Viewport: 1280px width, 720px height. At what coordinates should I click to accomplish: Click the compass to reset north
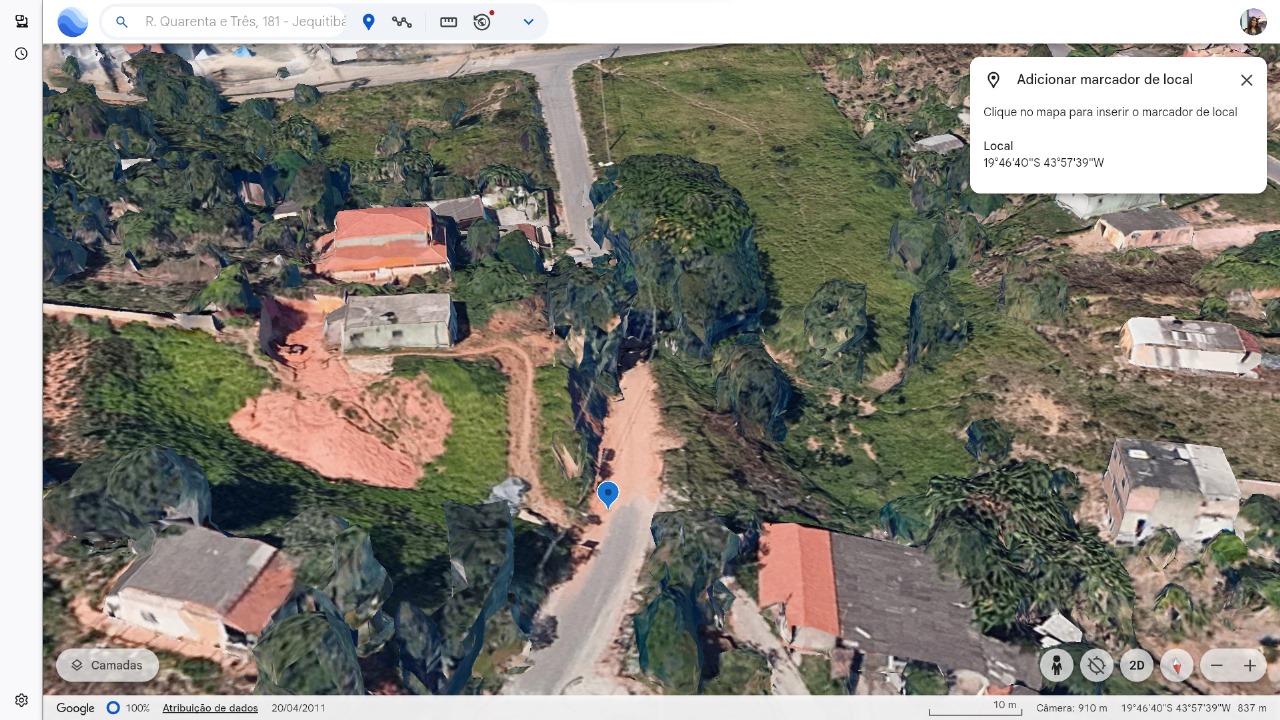[1177, 665]
